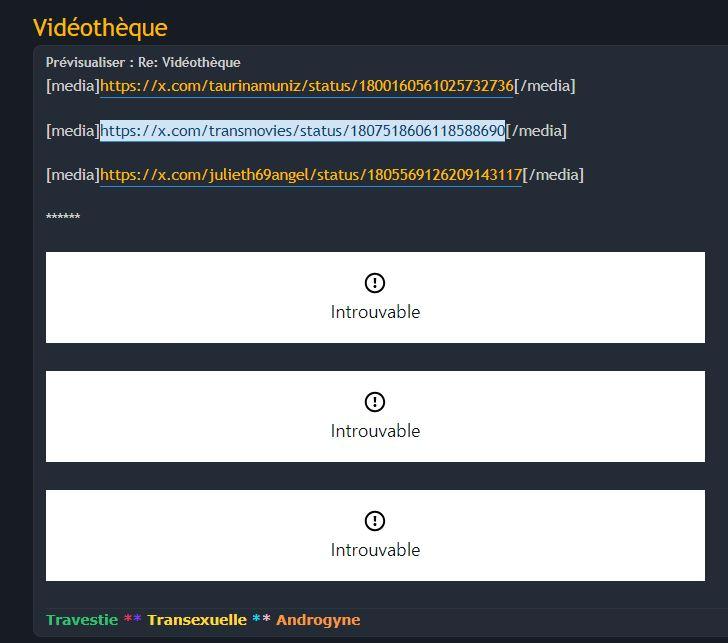Open the highlighted transmovies status link
The image size is (728, 643).
(x=302, y=130)
